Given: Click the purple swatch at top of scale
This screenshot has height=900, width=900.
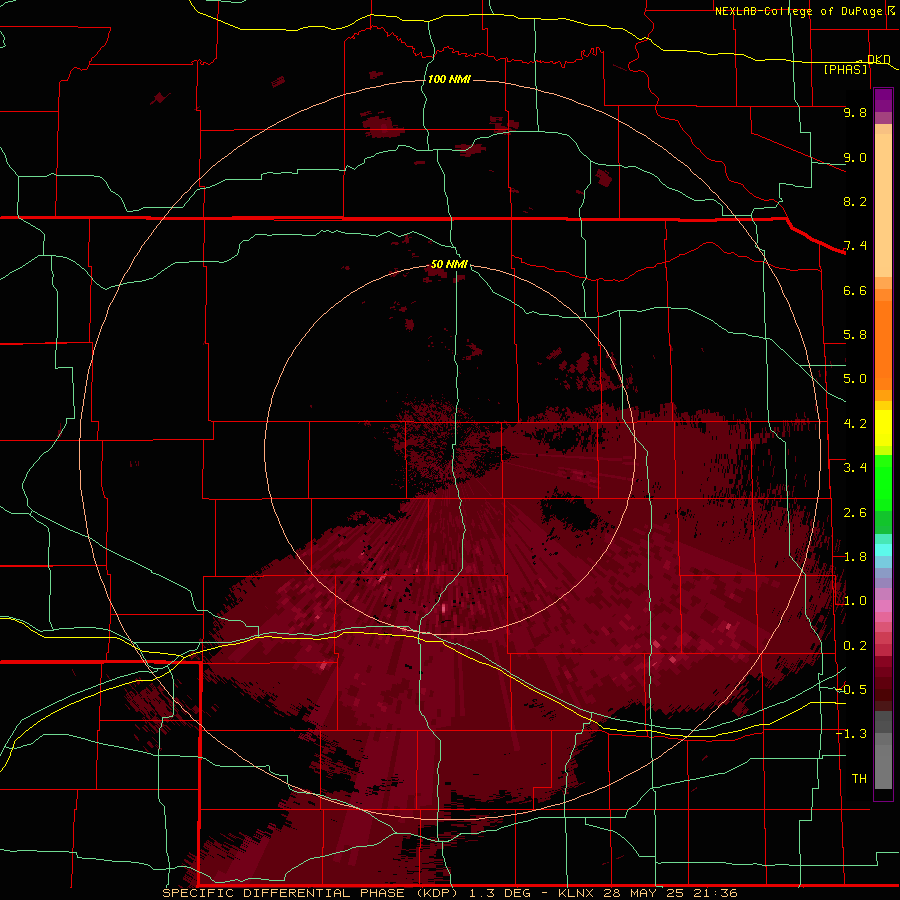Looking at the screenshot, I should [x=883, y=100].
